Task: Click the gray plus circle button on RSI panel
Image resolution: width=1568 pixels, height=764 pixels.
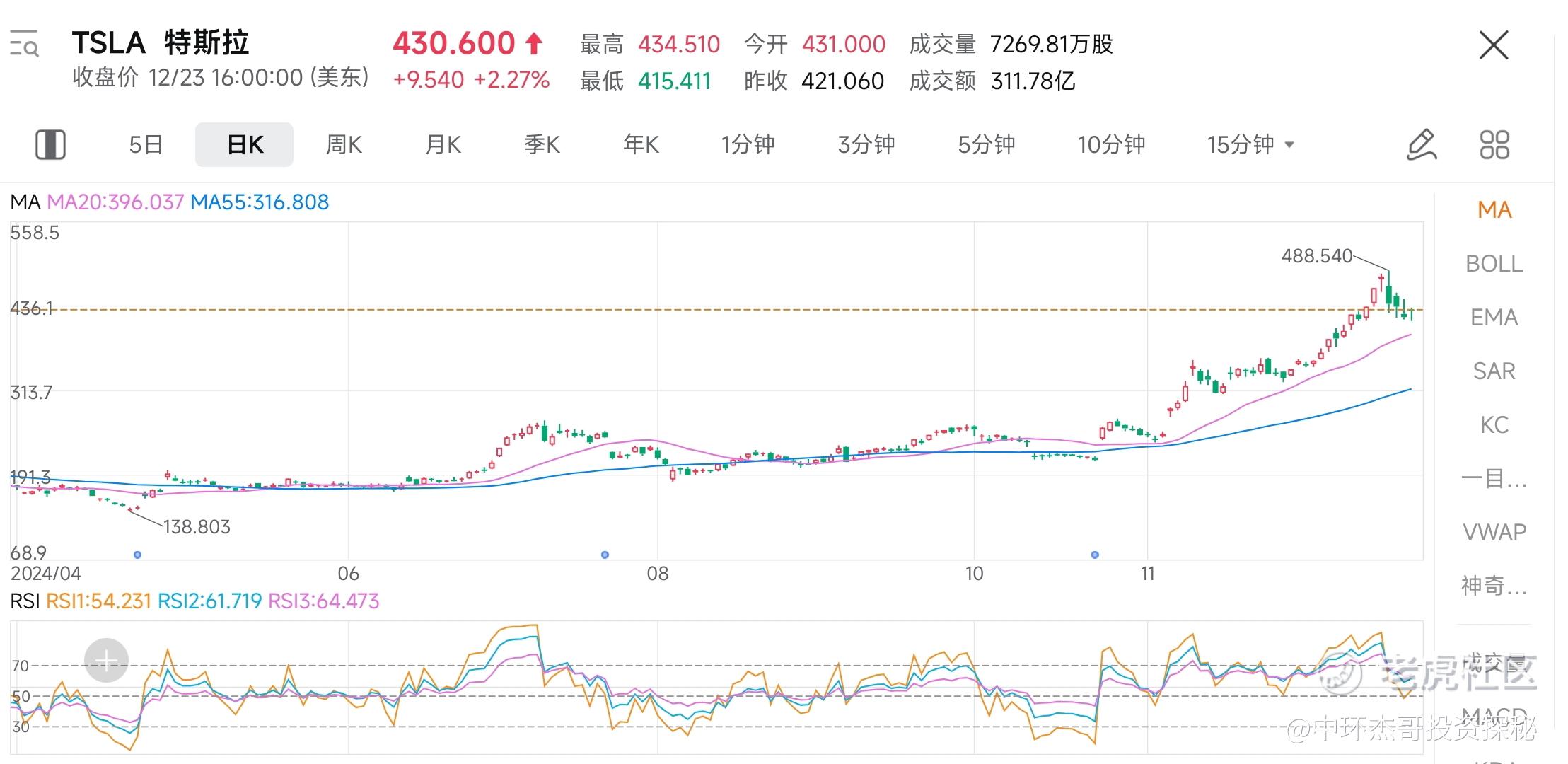Action: 106,661
